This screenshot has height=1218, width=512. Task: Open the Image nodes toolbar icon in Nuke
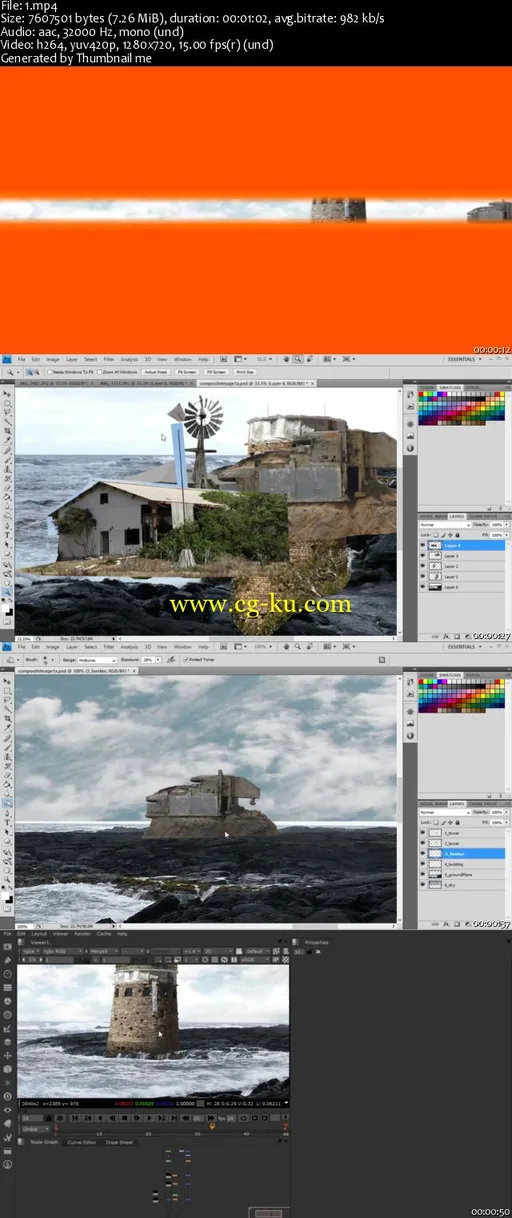[x=7, y=946]
